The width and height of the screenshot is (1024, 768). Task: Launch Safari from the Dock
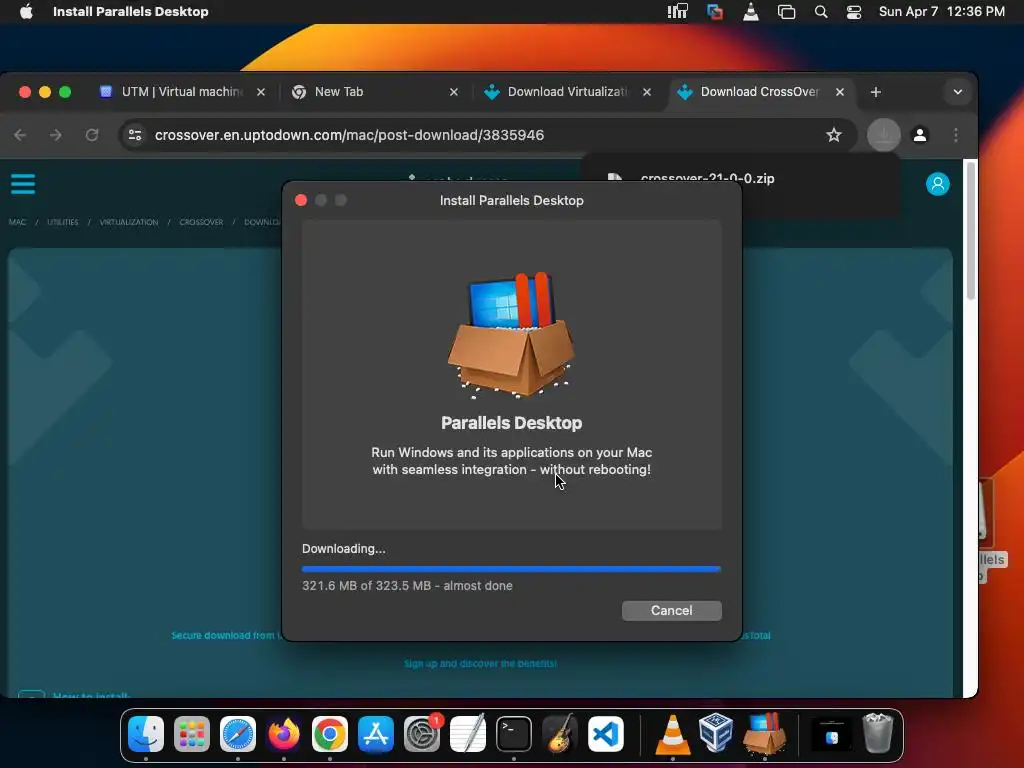coord(238,734)
